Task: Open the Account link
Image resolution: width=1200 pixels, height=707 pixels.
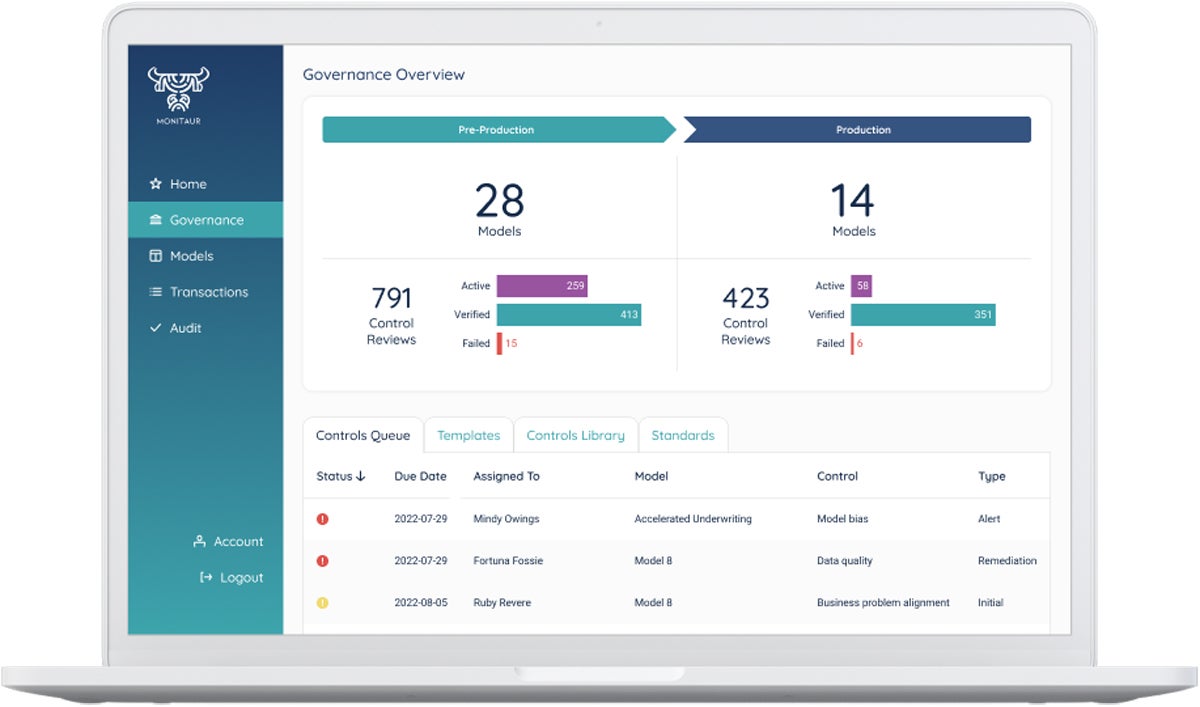Action: point(228,541)
